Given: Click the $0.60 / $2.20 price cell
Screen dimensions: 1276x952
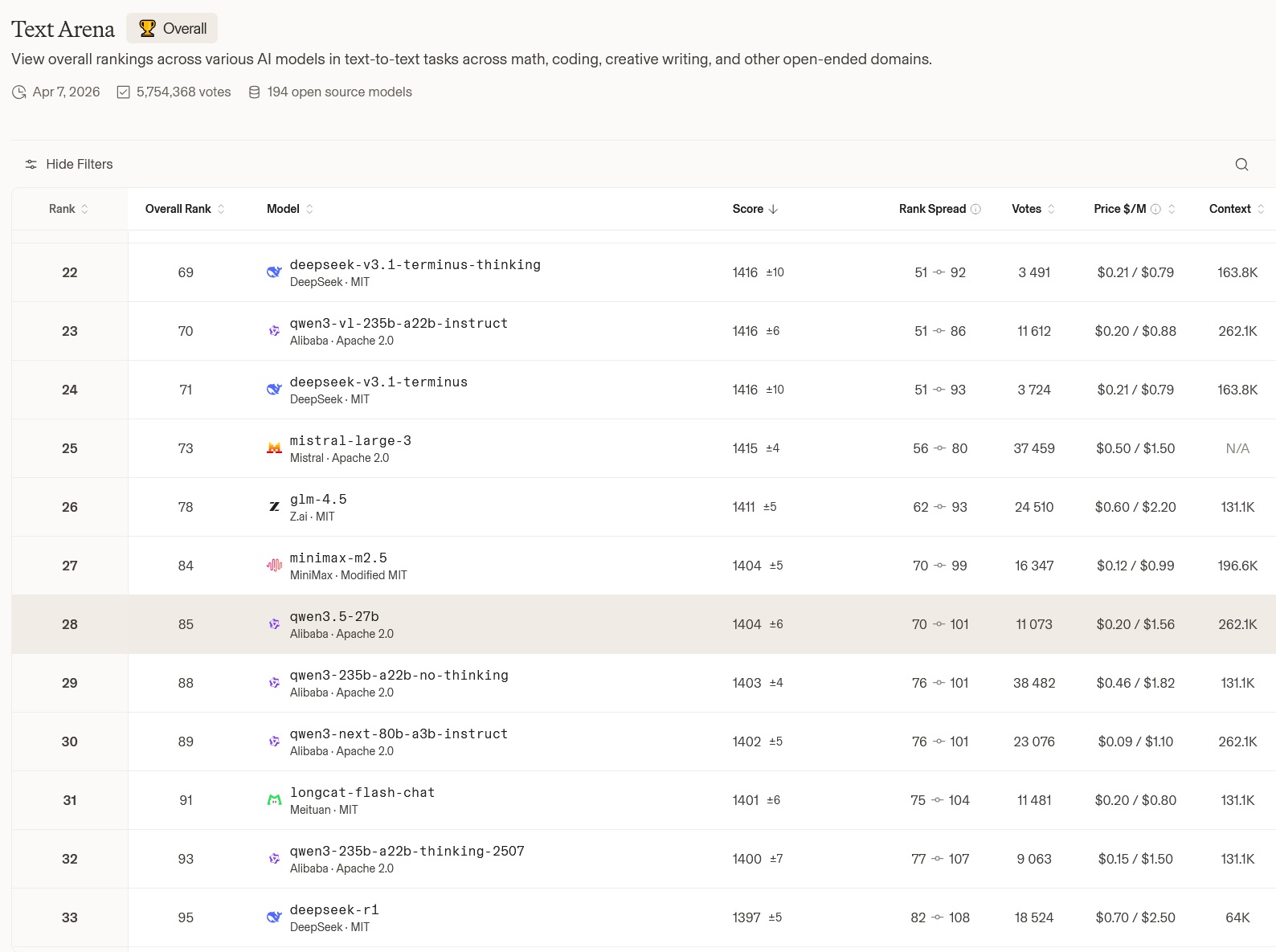Looking at the screenshot, I should 1135,507.
